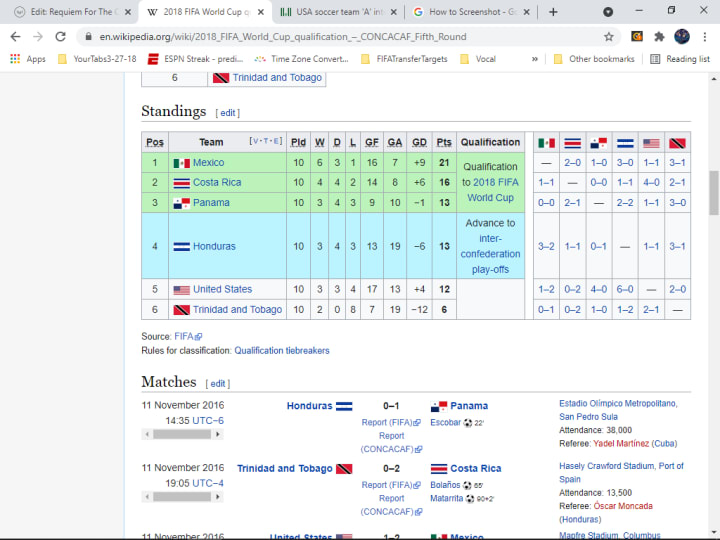Open the 2018 FIFA World Cup qualification link
This screenshot has width=720, height=540.
point(494,190)
